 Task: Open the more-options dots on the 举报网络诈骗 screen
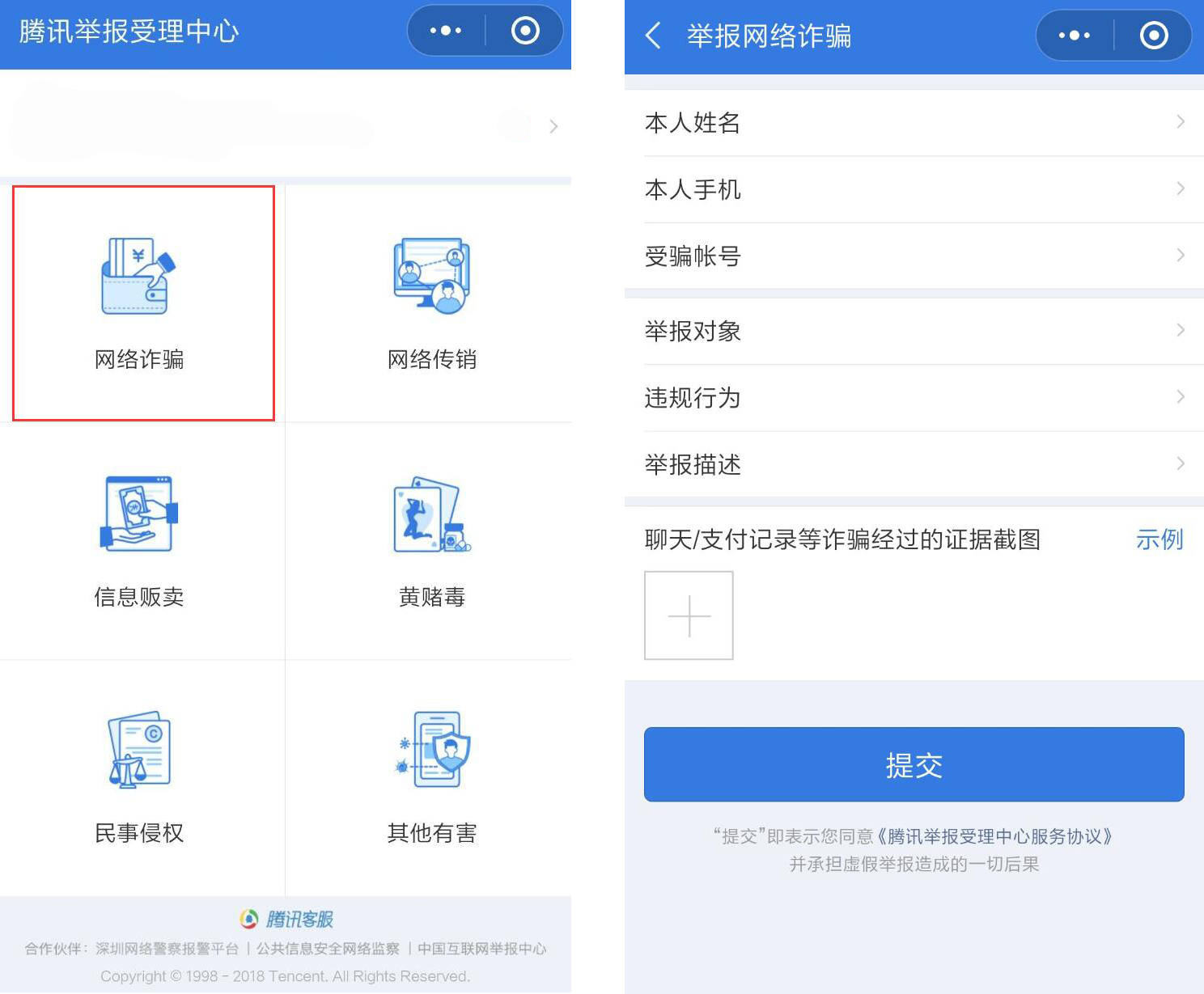point(1075,36)
